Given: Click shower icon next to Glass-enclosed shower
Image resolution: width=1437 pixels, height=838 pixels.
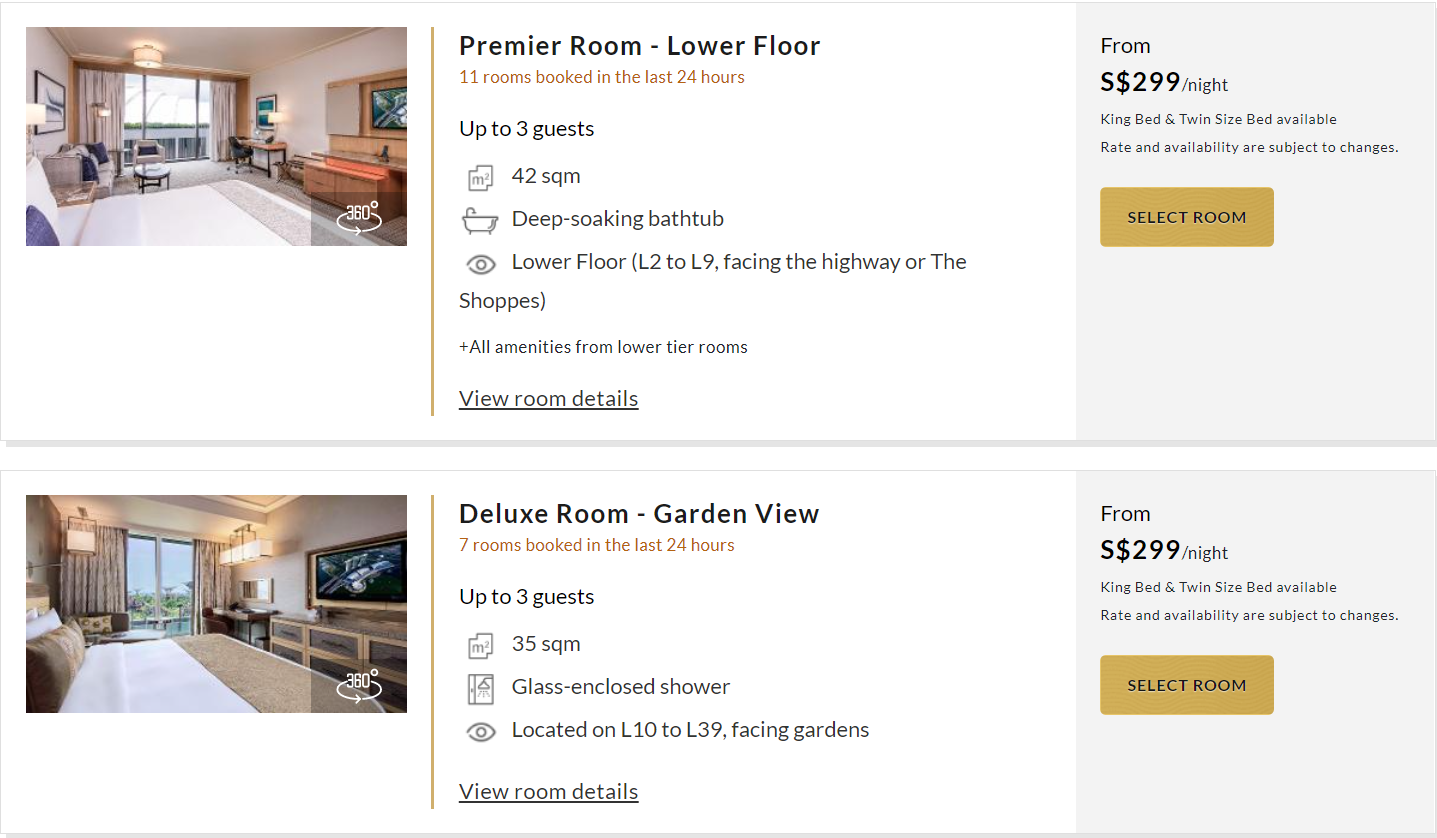Looking at the screenshot, I should pyautogui.click(x=481, y=689).
